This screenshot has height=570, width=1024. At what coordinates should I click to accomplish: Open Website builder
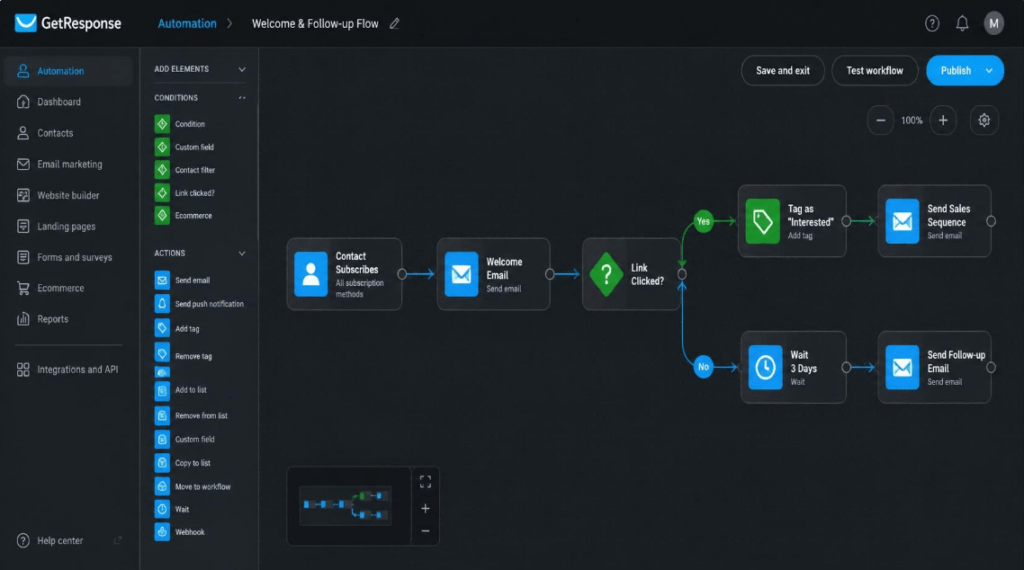click(x=68, y=195)
